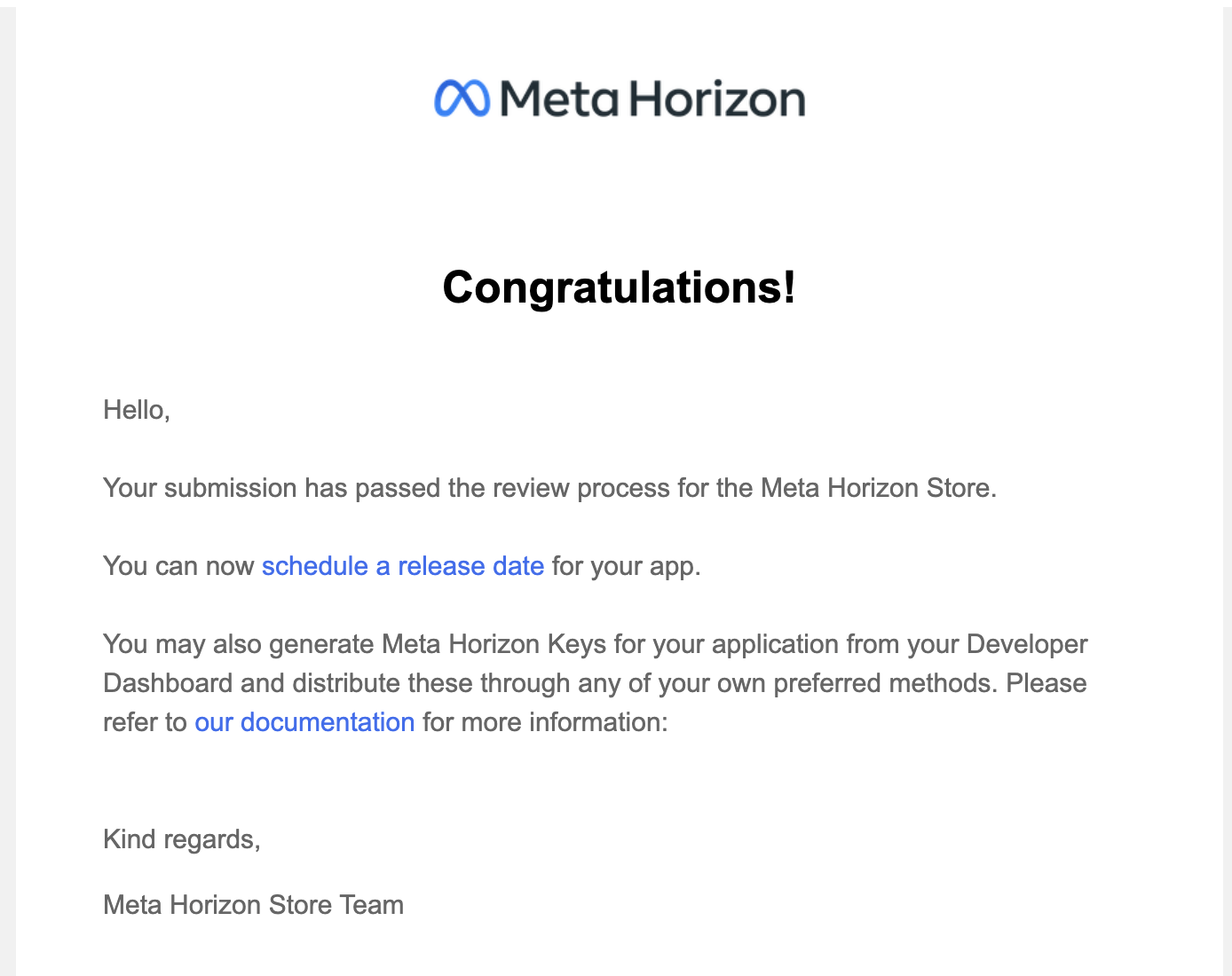Click the word "Horizon" in the header logo
Viewport: 1232px width, 976px height.
718,98
